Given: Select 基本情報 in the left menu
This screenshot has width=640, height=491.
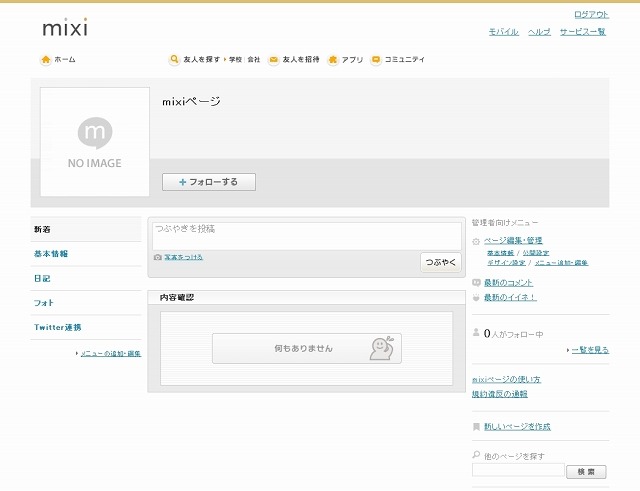Looking at the screenshot, I should pyautogui.click(x=52, y=254).
